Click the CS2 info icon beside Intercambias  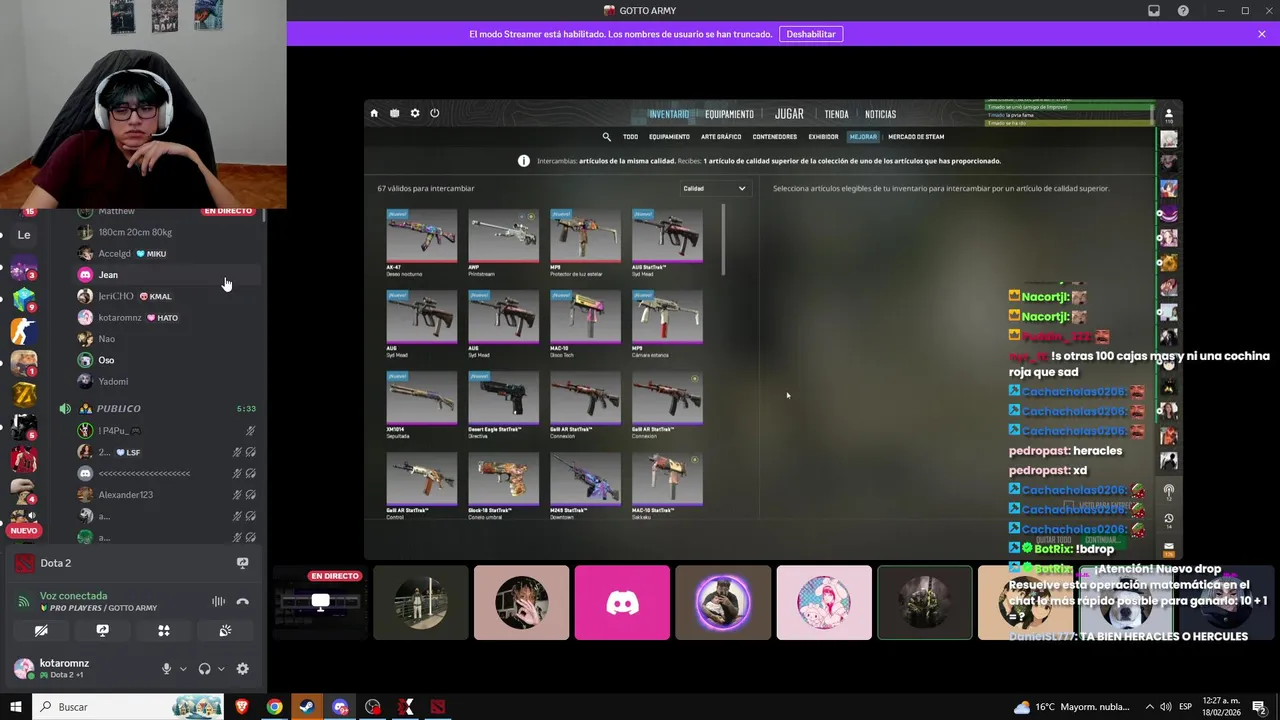[x=523, y=161]
